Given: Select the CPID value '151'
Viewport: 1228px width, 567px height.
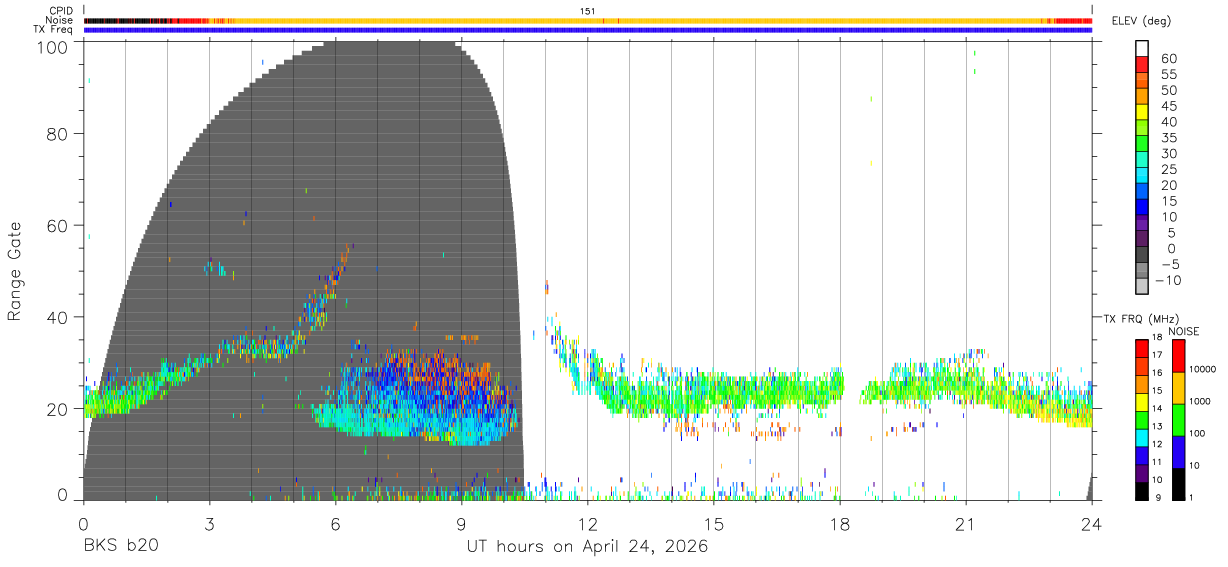Looking at the screenshot, I should [588, 11].
